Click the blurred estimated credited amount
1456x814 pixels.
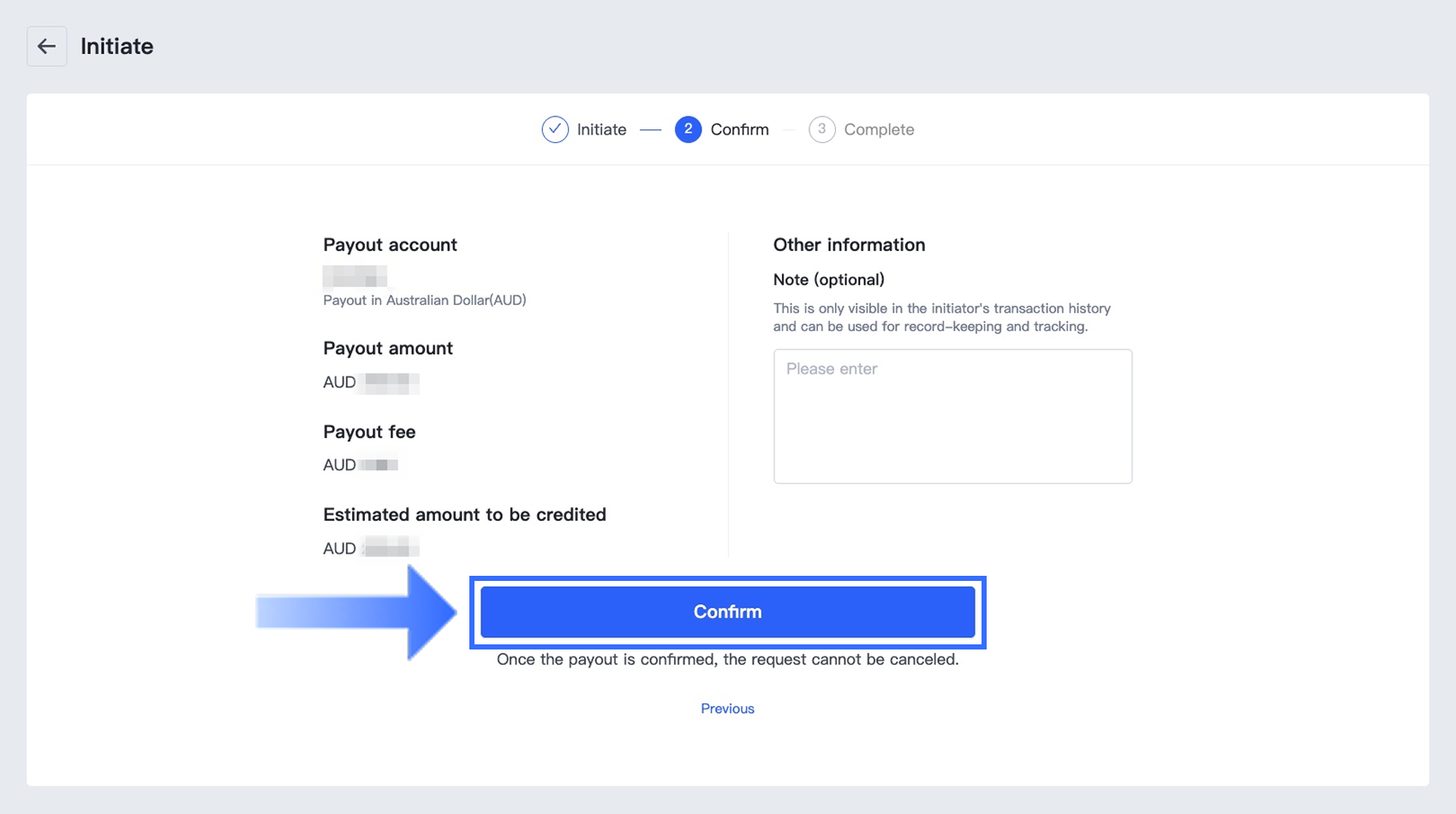coord(390,548)
